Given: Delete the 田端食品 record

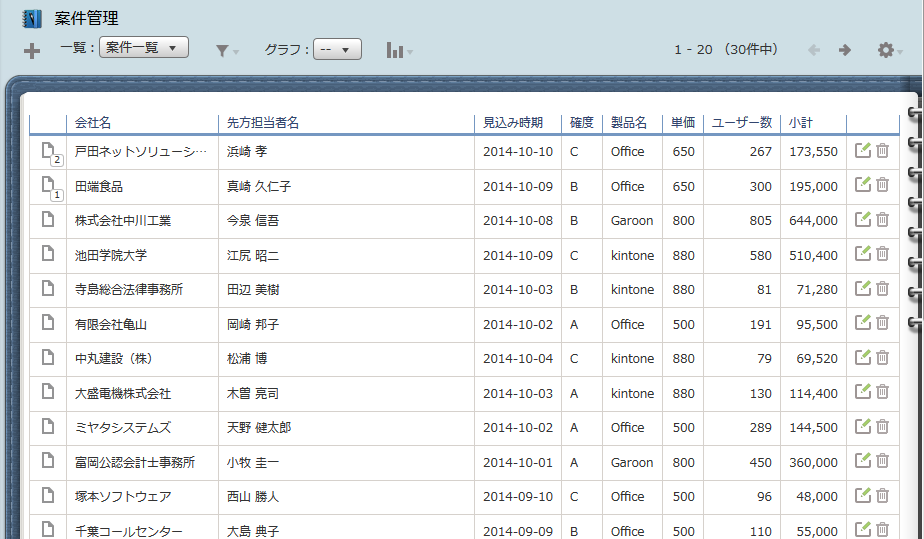Looking at the screenshot, I should tap(882, 185).
